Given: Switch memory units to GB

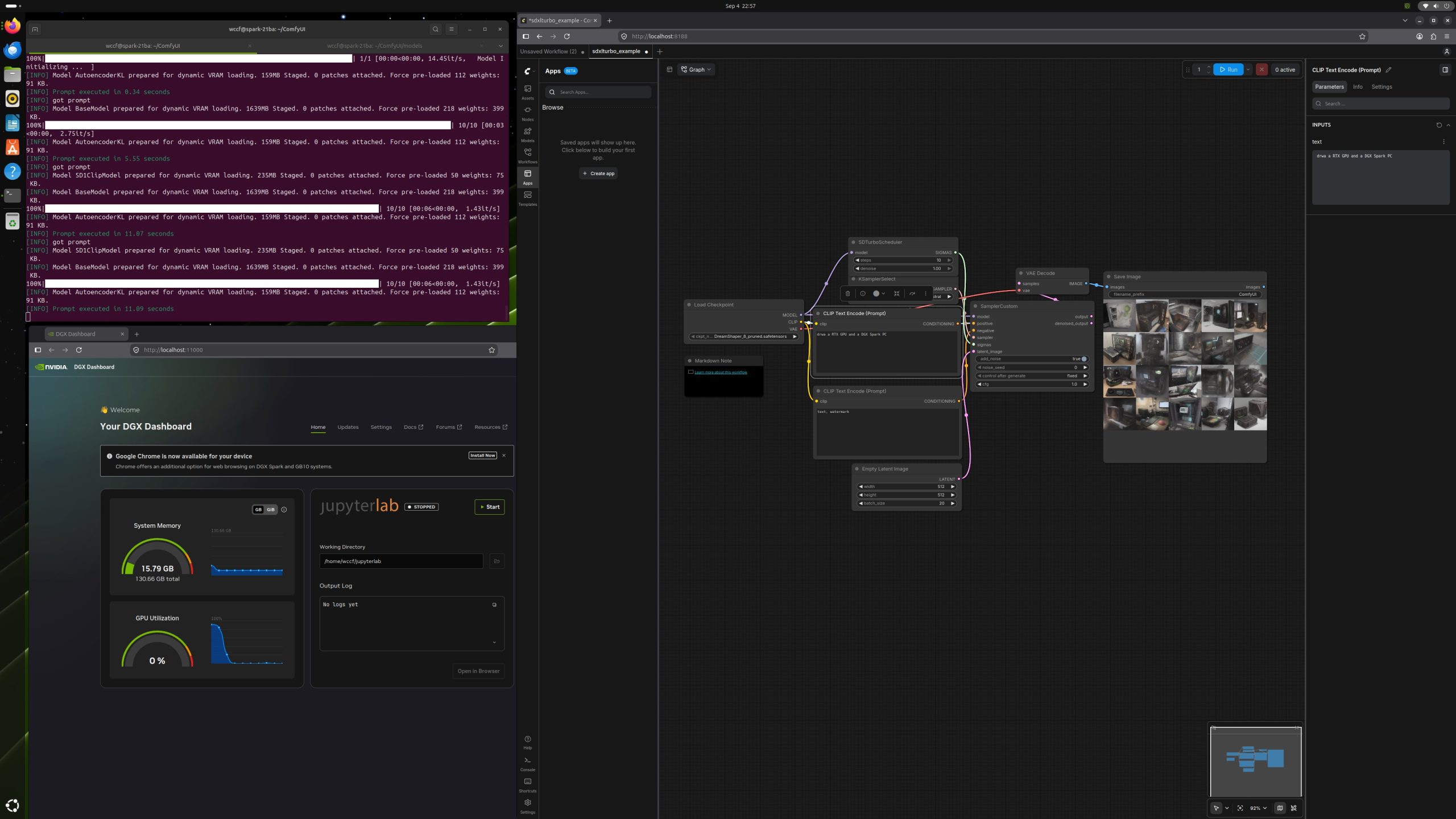Looking at the screenshot, I should coord(258,510).
